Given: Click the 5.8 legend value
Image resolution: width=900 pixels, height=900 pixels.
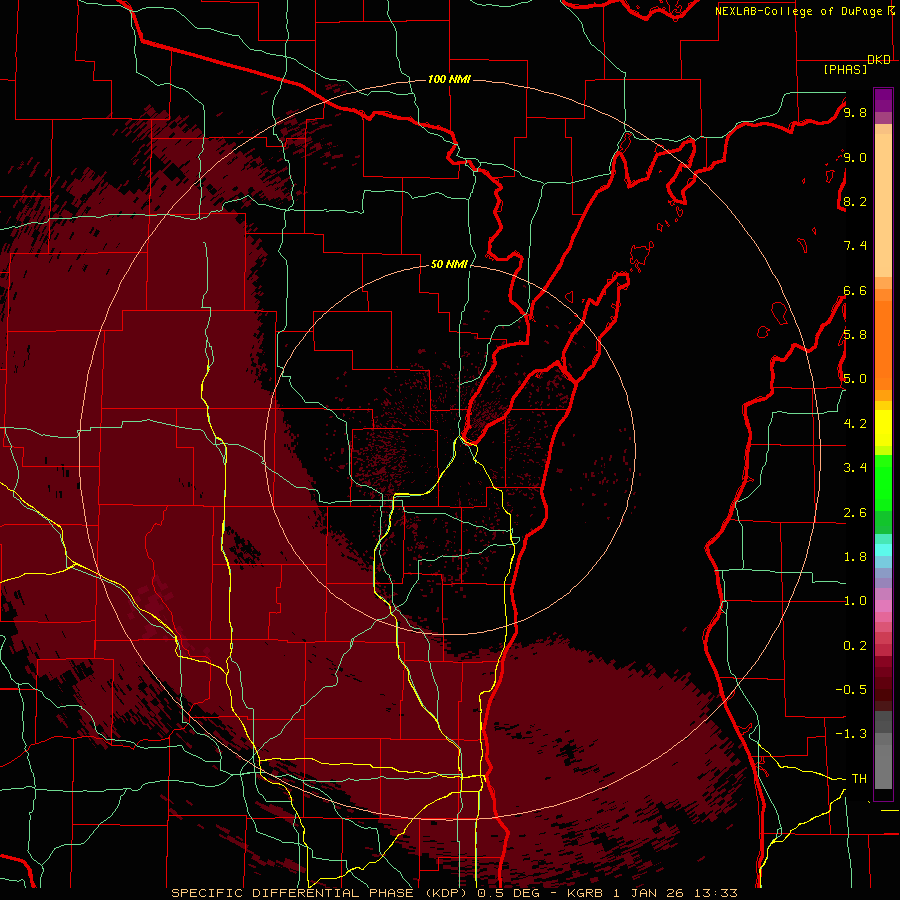Looking at the screenshot, I should 855,335.
